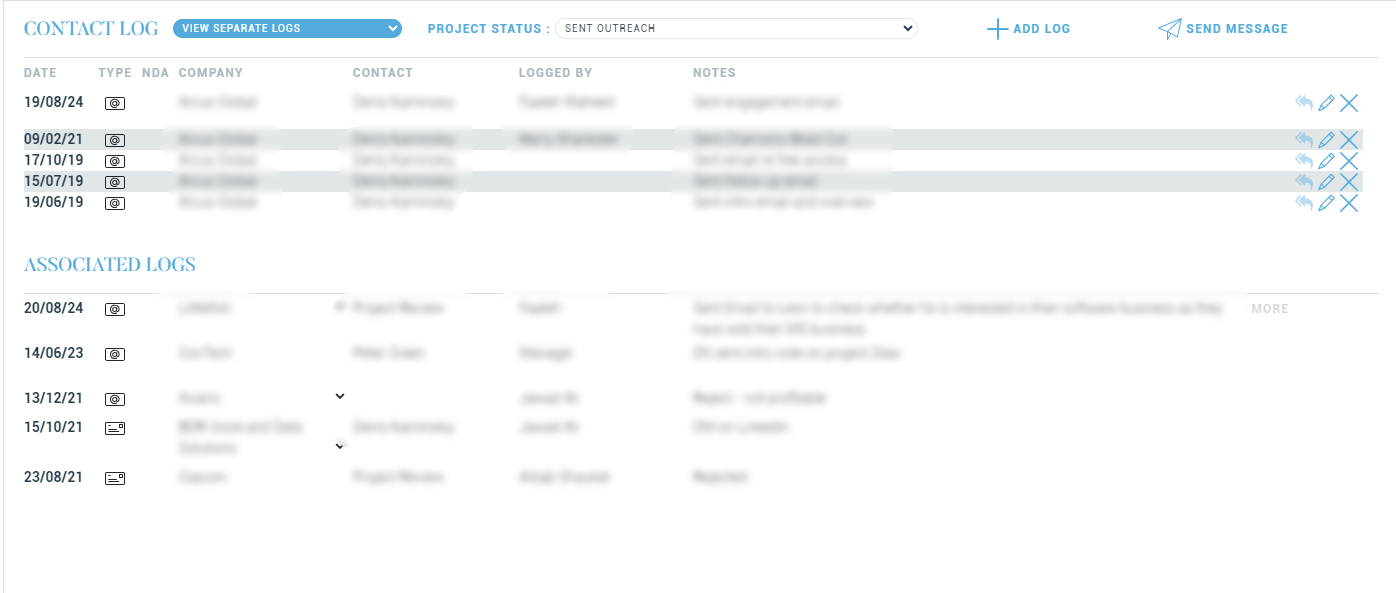Delete the 09/02/21 log entry
This screenshot has width=1396, height=593.
[1349, 140]
